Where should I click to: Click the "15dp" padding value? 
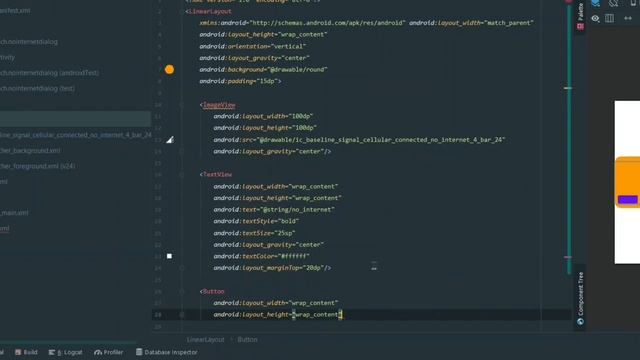267,81
